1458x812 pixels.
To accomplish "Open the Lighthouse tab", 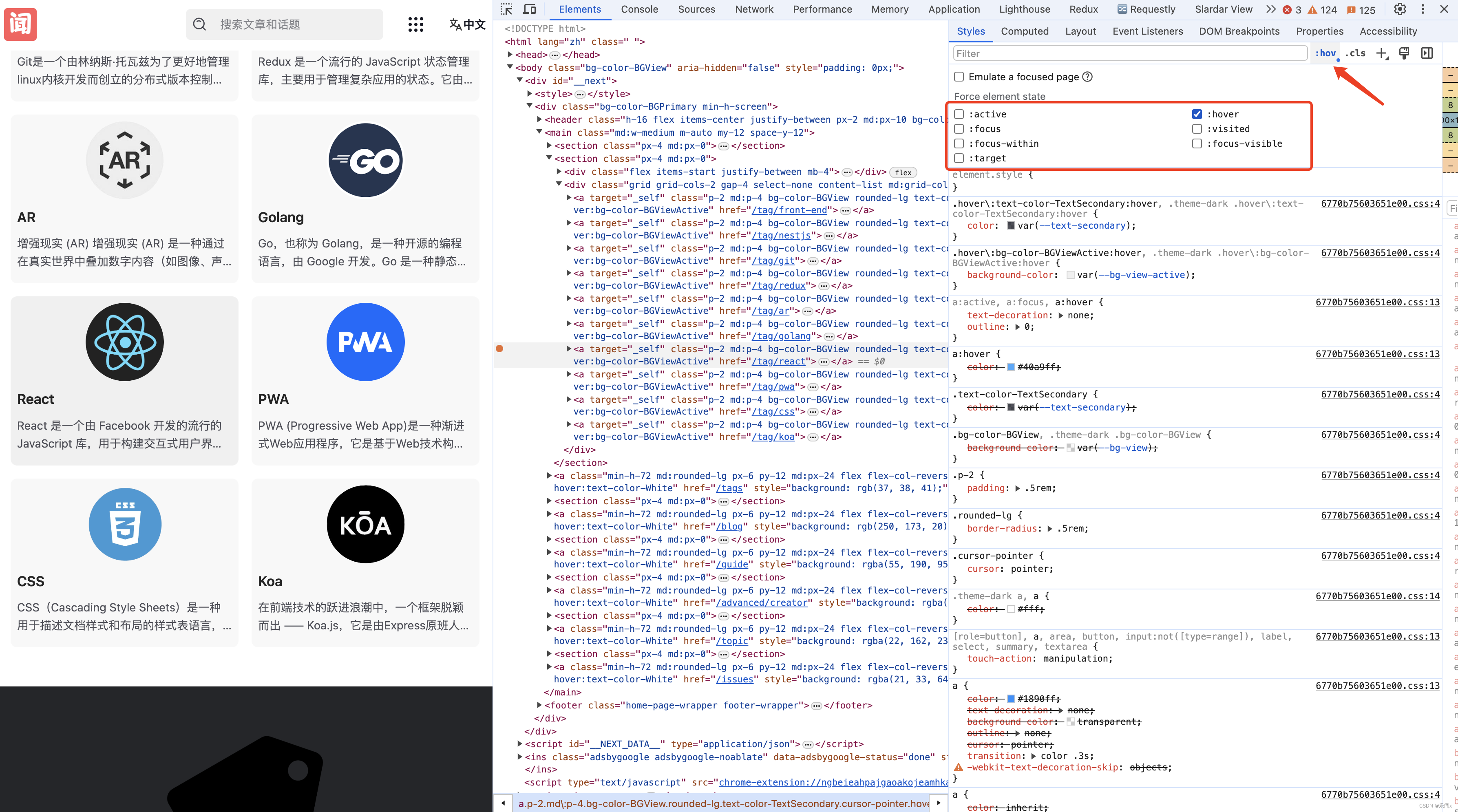I will pos(1025,10).
